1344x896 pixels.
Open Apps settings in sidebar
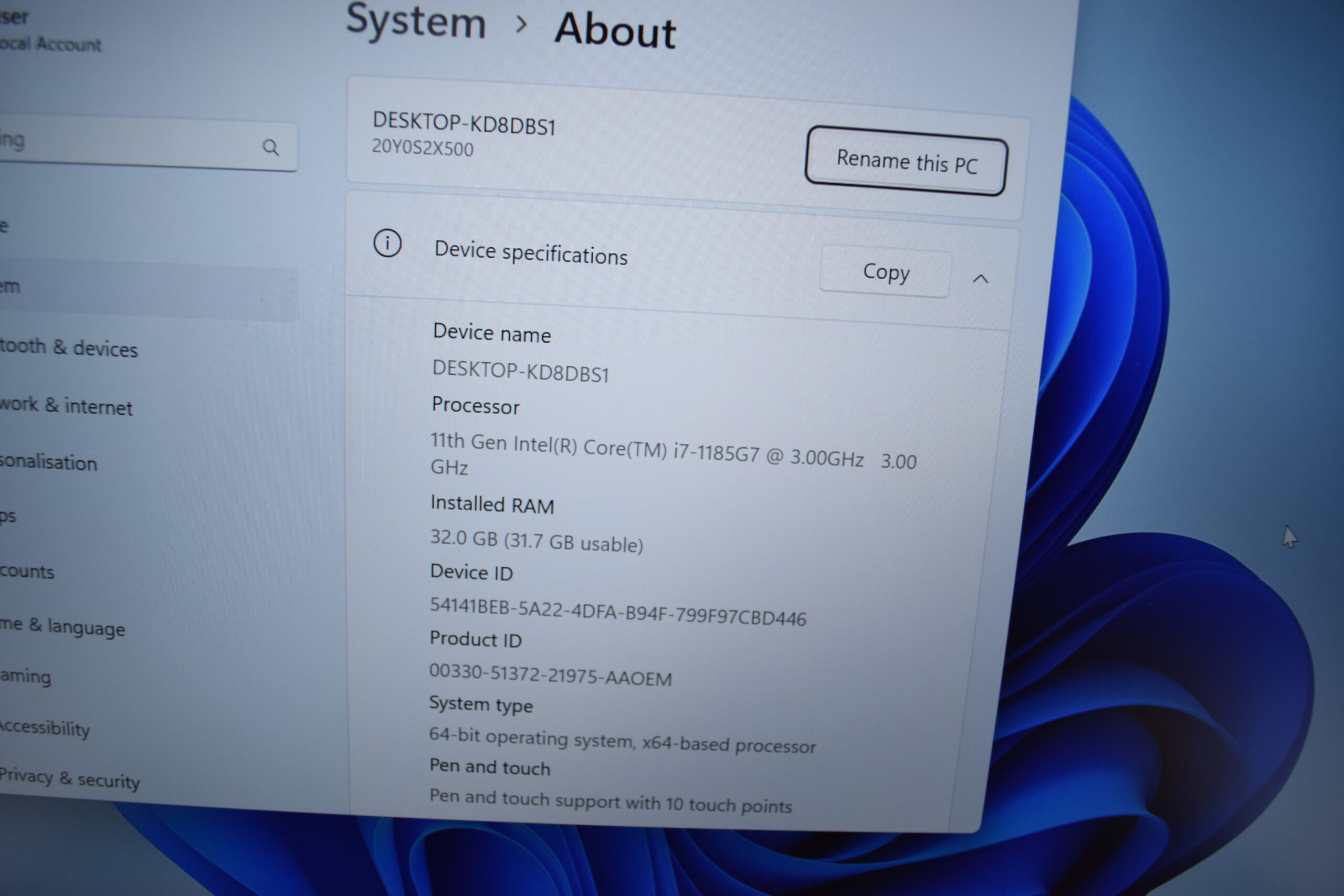(8, 516)
